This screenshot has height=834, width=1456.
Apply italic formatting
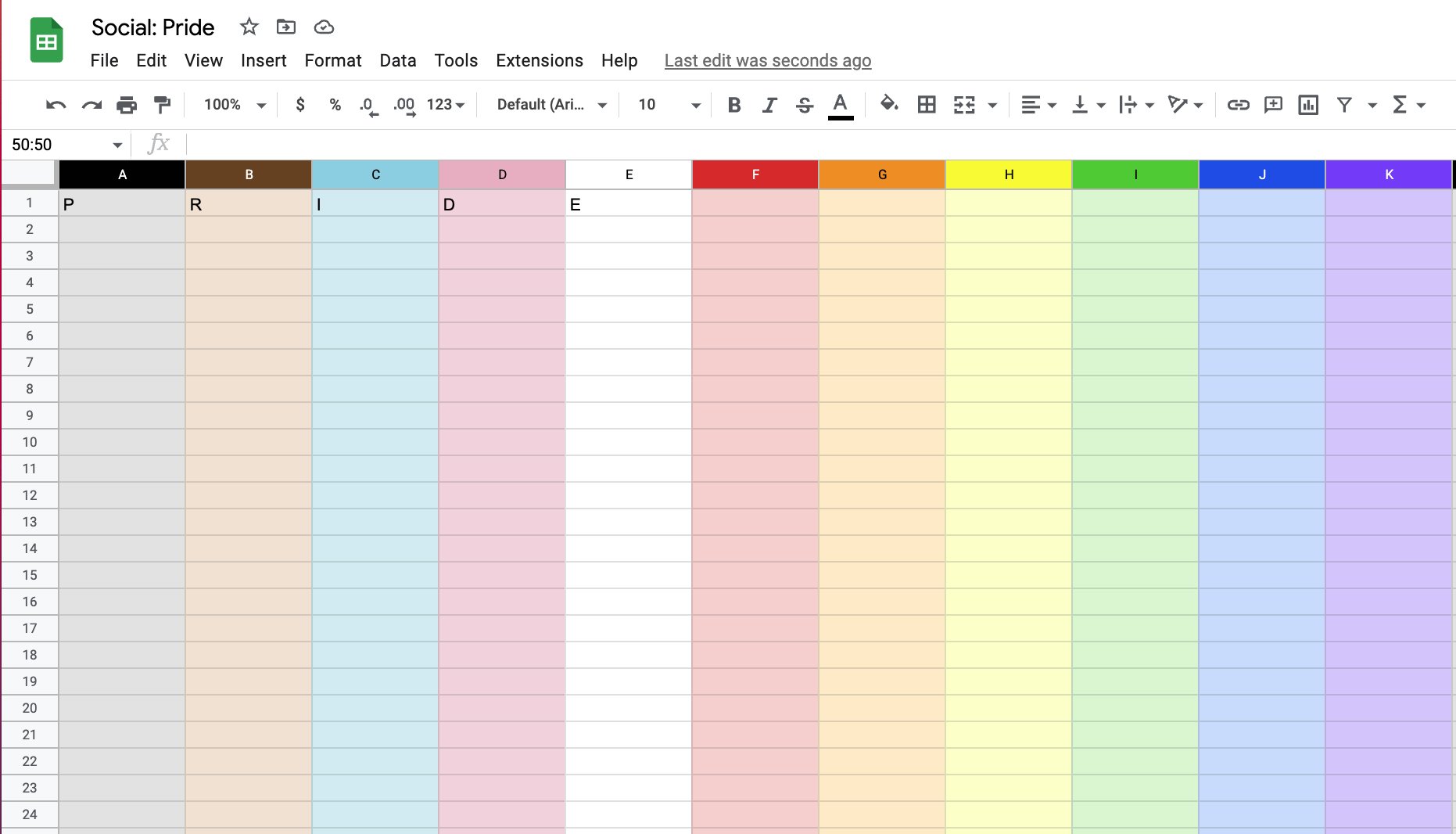[x=769, y=104]
